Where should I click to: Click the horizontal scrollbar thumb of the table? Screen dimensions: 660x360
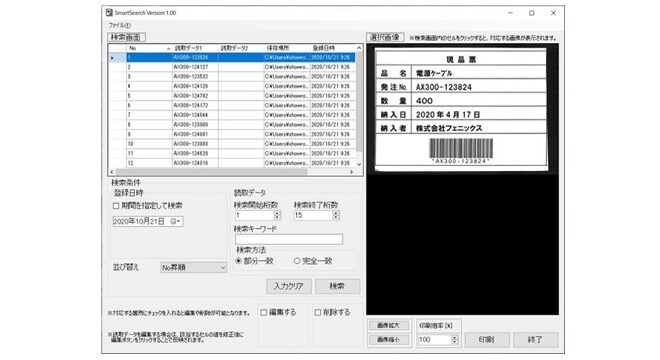[212, 172]
